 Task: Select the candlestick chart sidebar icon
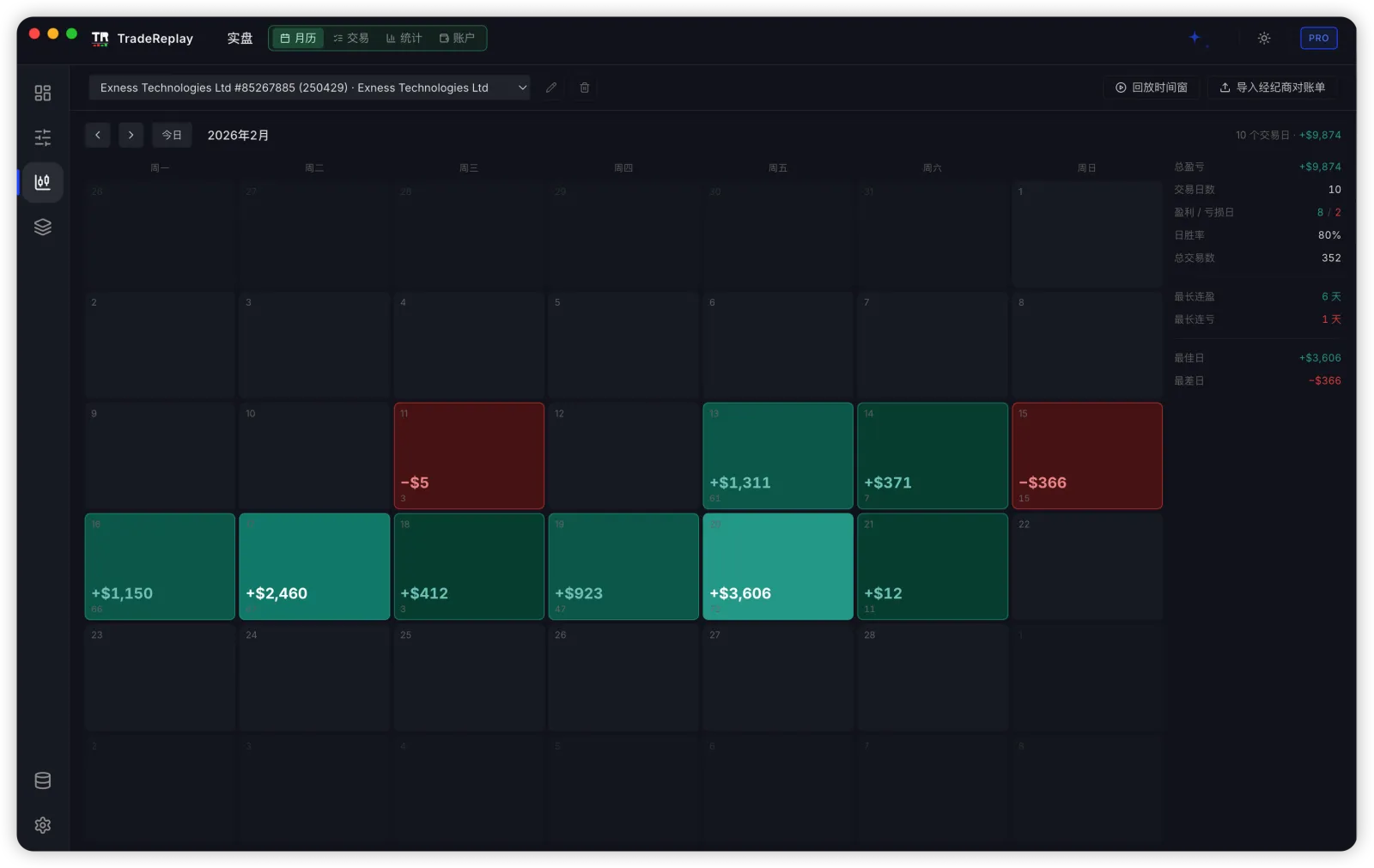point(43,182)
